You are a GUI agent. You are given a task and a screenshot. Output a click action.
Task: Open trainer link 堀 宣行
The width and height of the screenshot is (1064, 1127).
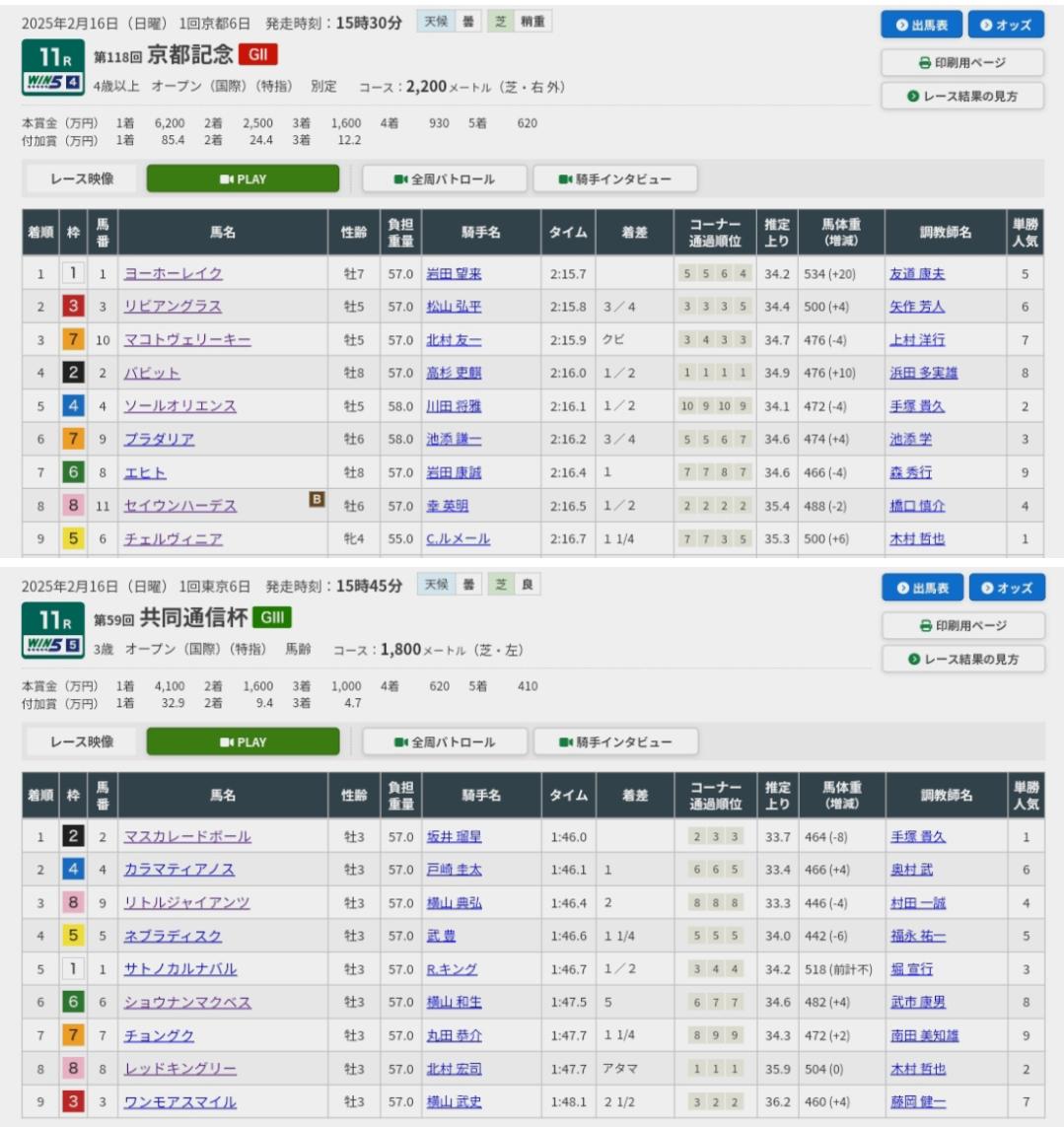pyautogui.click(x=911, y=969)
